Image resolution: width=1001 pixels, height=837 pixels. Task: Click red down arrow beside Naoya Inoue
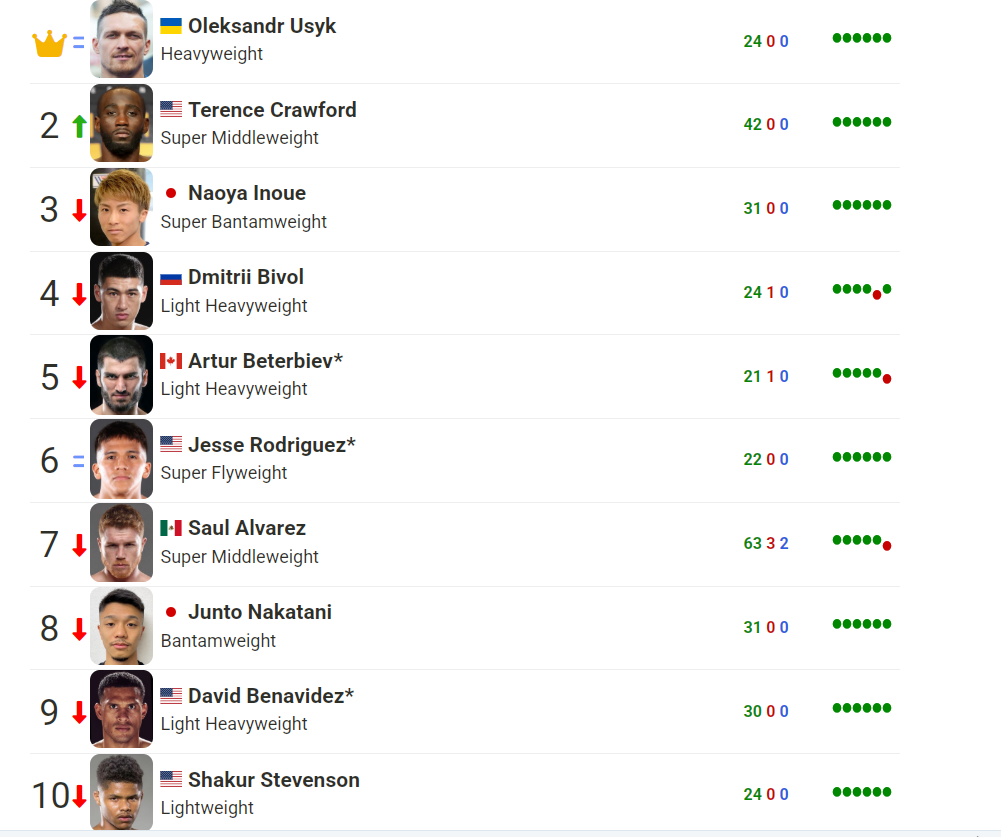[79, 210]
